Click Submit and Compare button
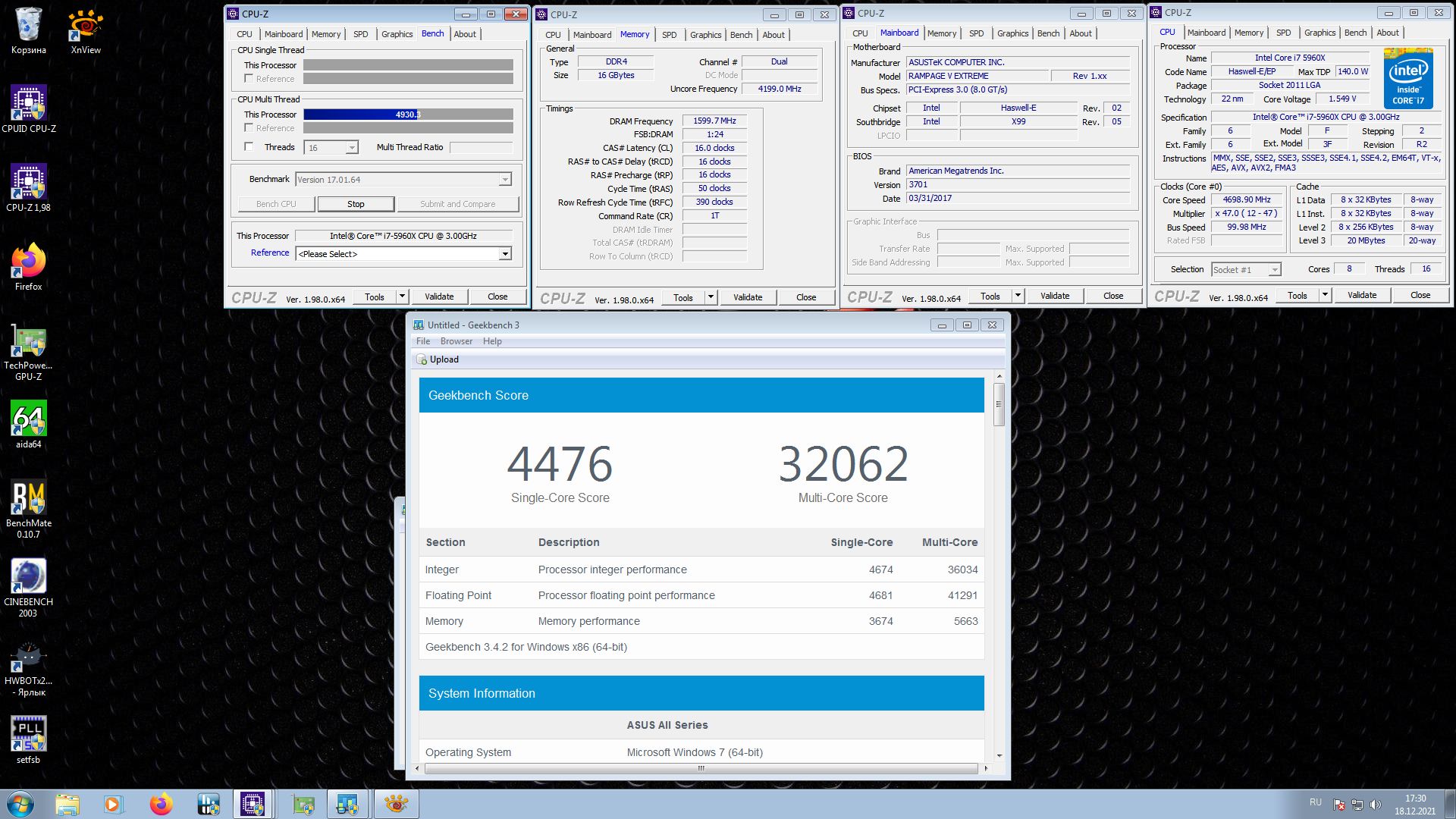This screenshot has width=1456, height=819. click(x=457, y=204)
